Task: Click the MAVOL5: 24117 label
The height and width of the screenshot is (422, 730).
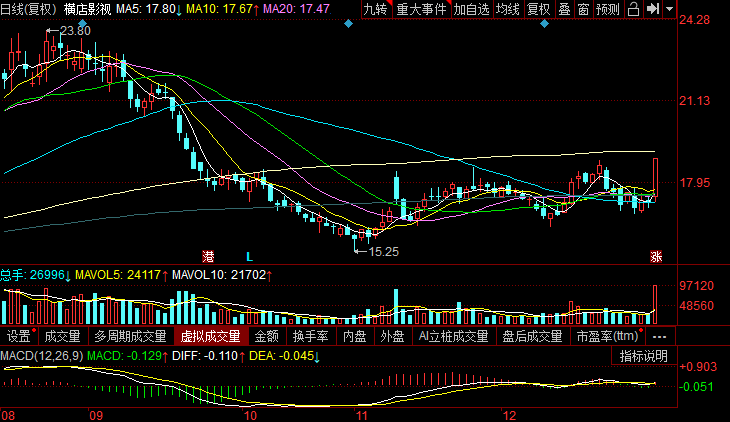Action: point(121,275)
